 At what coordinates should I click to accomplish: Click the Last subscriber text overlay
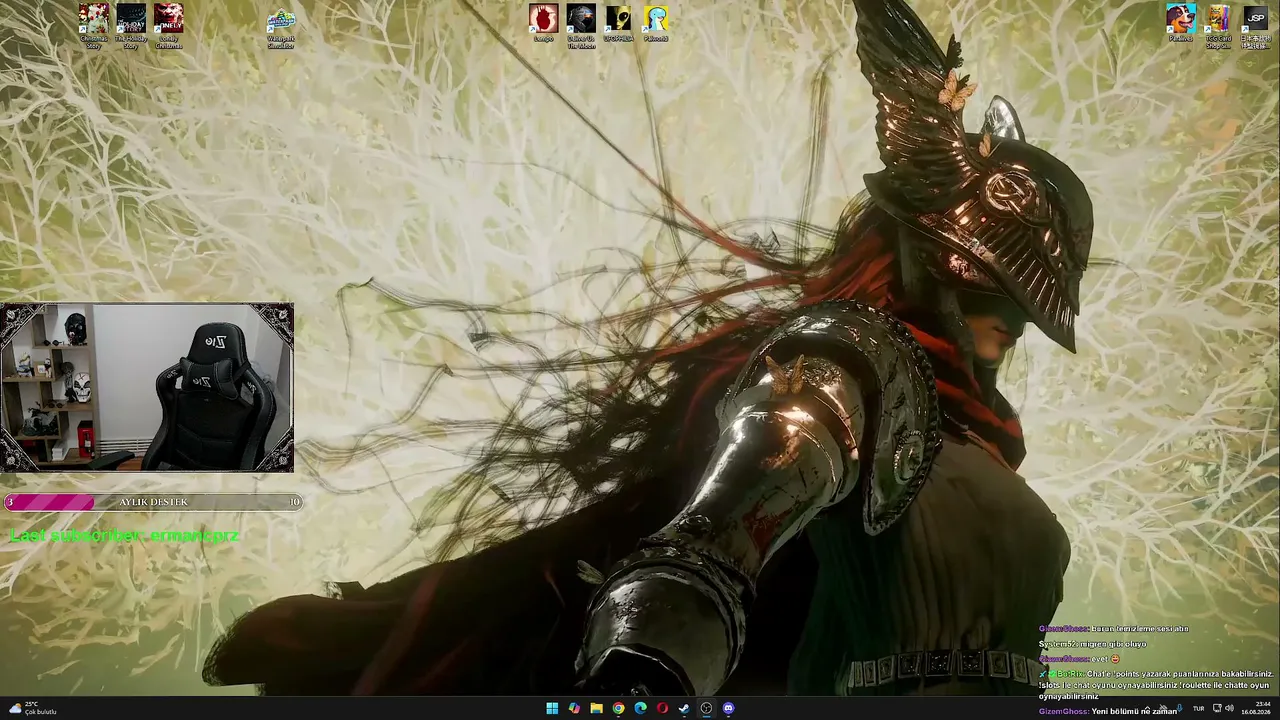[125, 536]
